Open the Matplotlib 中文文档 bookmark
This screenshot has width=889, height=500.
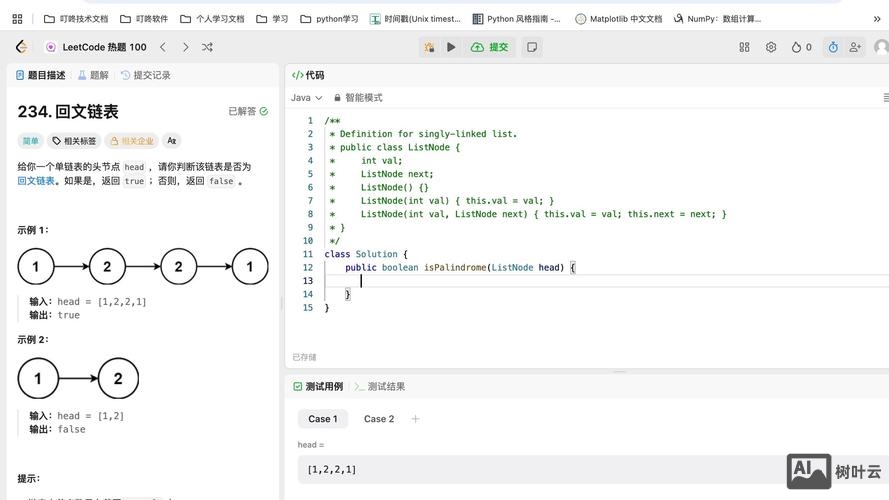[x=619, y=19]
